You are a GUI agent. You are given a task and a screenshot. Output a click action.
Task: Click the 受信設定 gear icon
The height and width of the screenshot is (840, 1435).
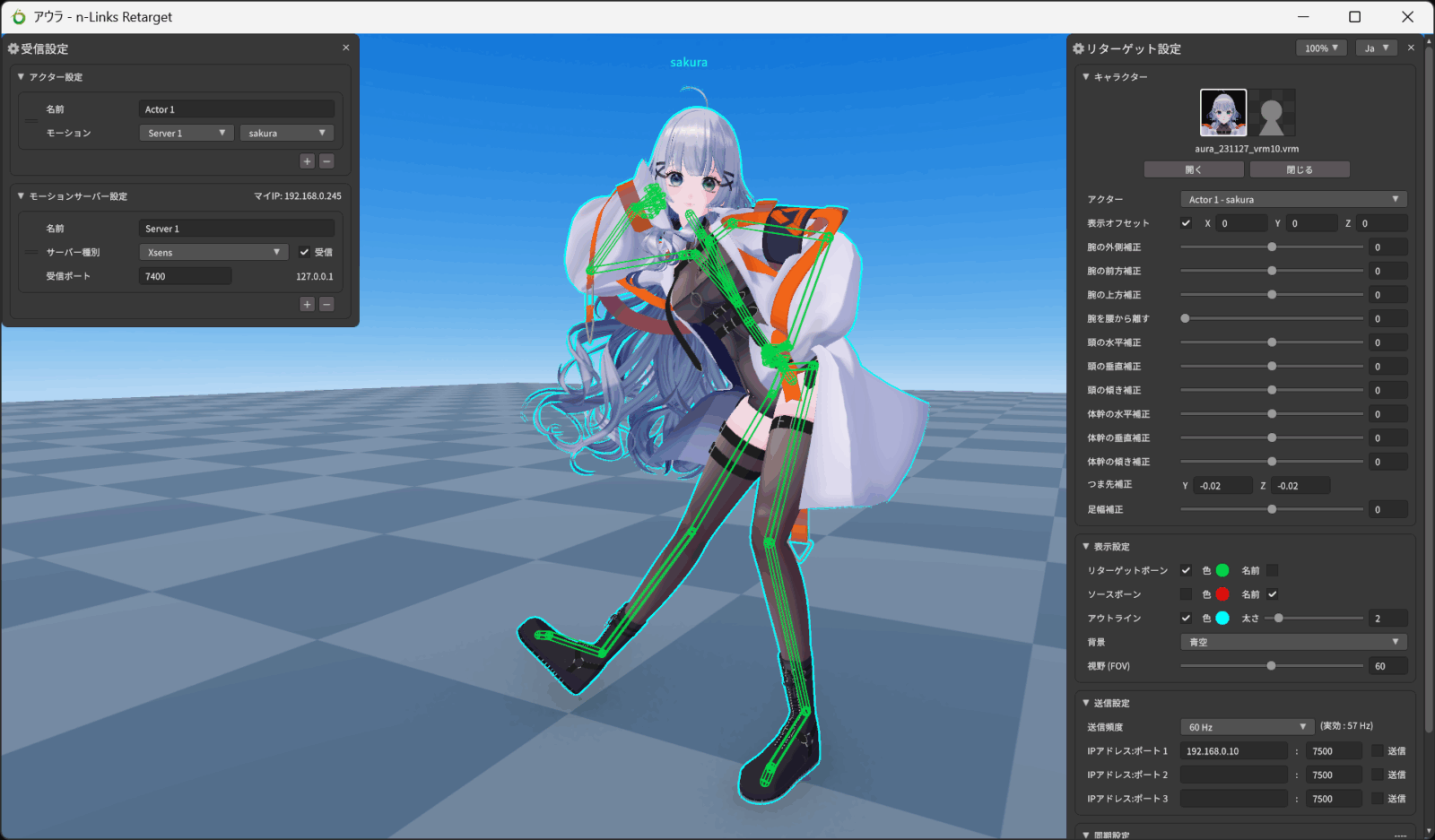pyautogui.click(x=13, y=48)
